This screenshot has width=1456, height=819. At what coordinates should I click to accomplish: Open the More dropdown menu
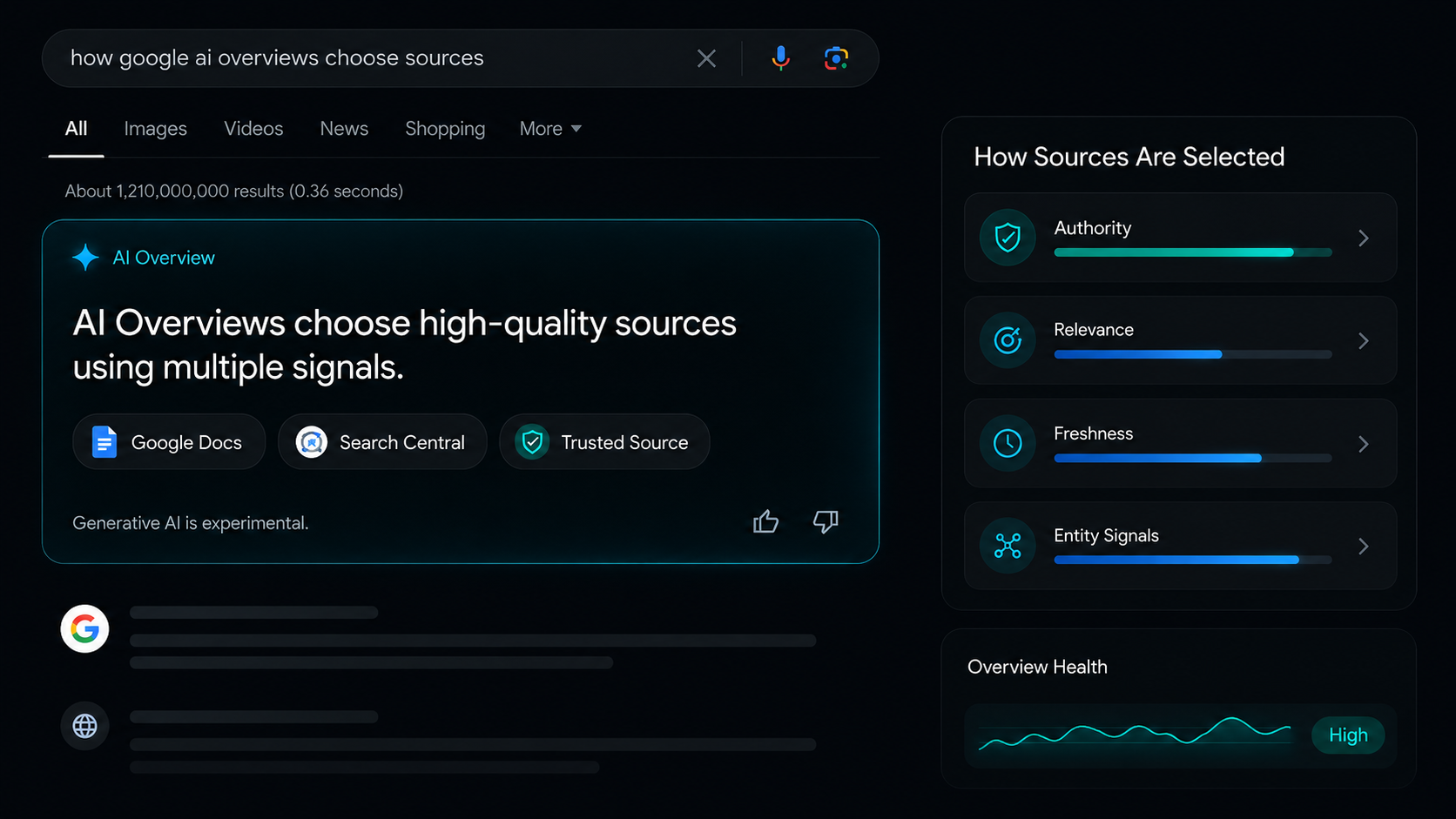pos(550,129)
